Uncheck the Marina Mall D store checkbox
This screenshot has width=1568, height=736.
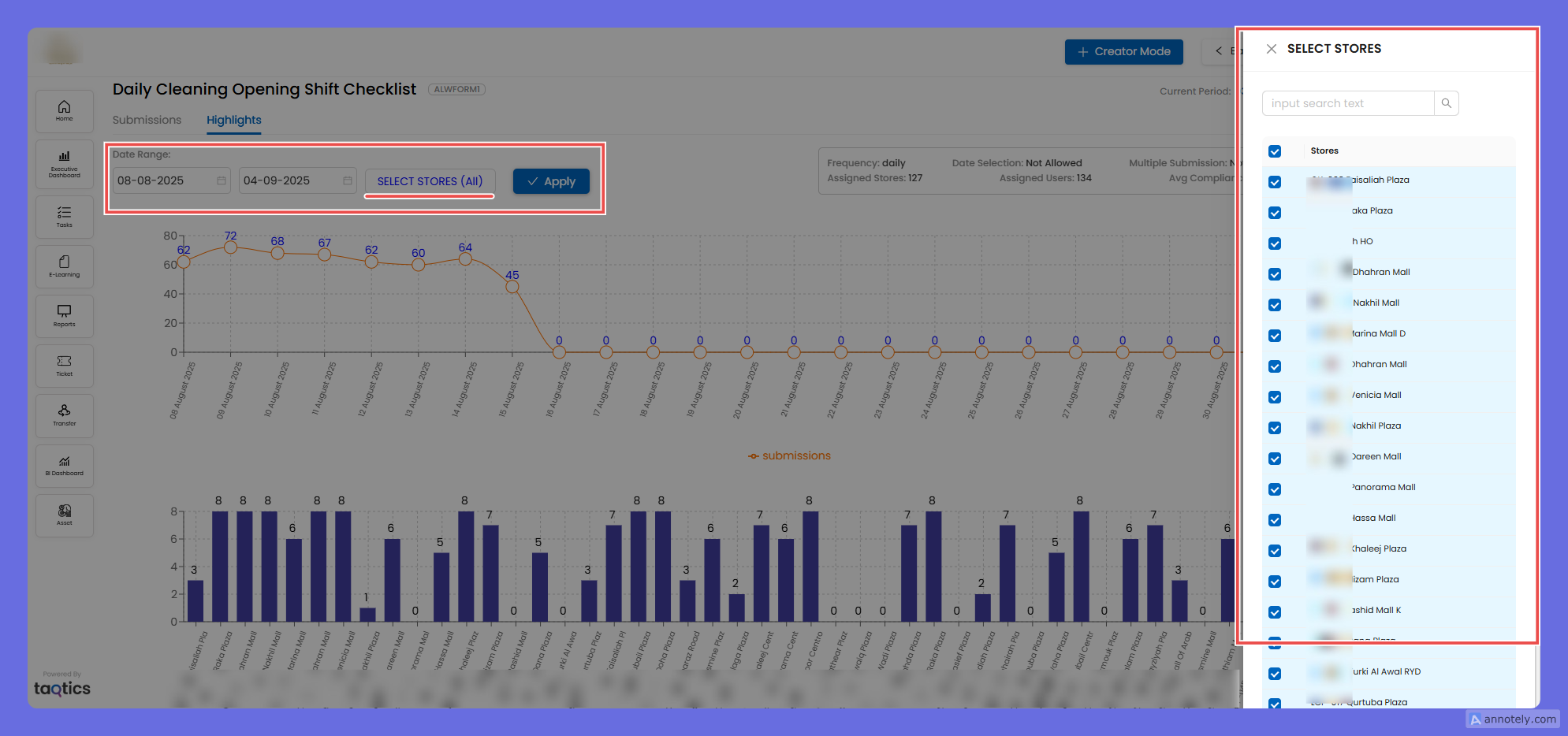[x=1275, y=336]
